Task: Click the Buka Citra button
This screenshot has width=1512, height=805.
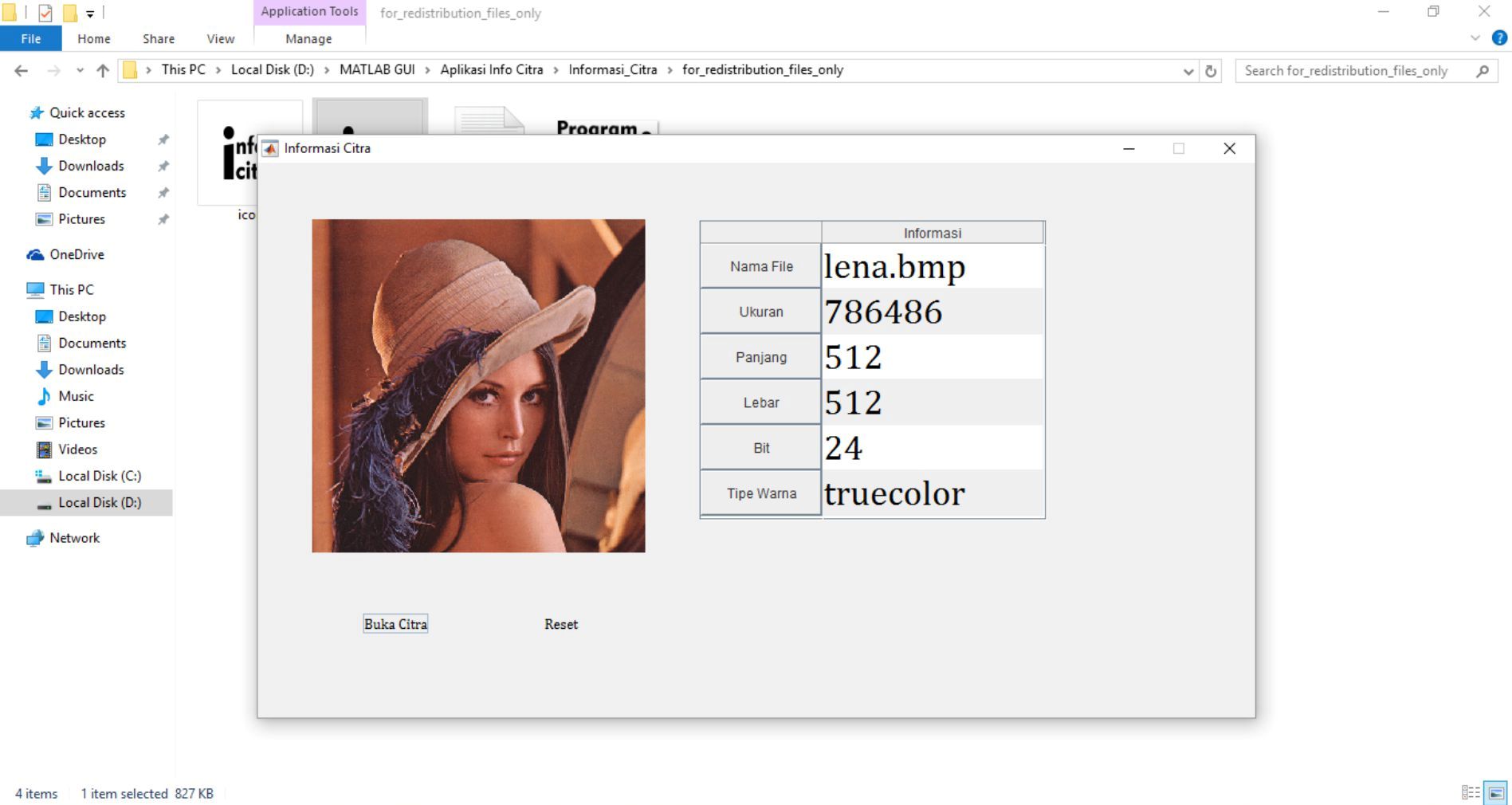Action: [x=395, y=624]
